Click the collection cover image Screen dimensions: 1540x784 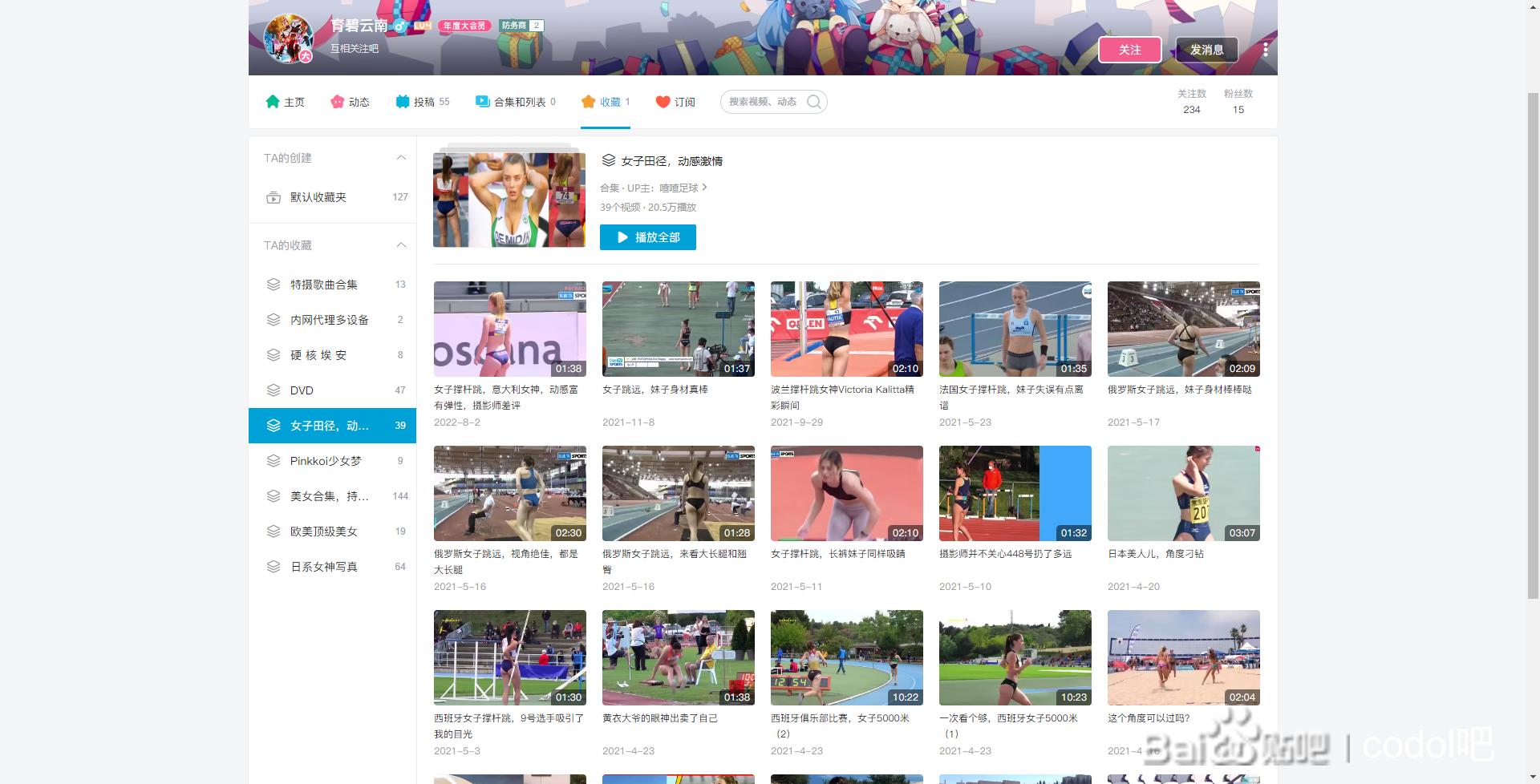(x=509, y=199)
